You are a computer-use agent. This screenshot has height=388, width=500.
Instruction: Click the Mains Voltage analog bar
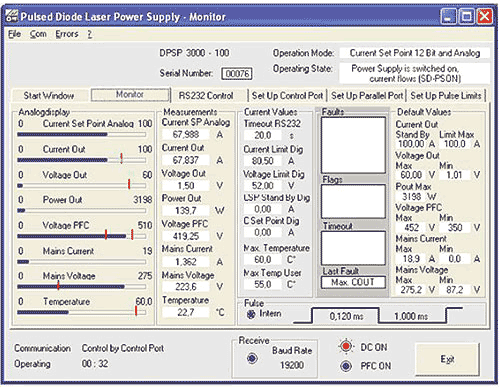pos(82,287)
